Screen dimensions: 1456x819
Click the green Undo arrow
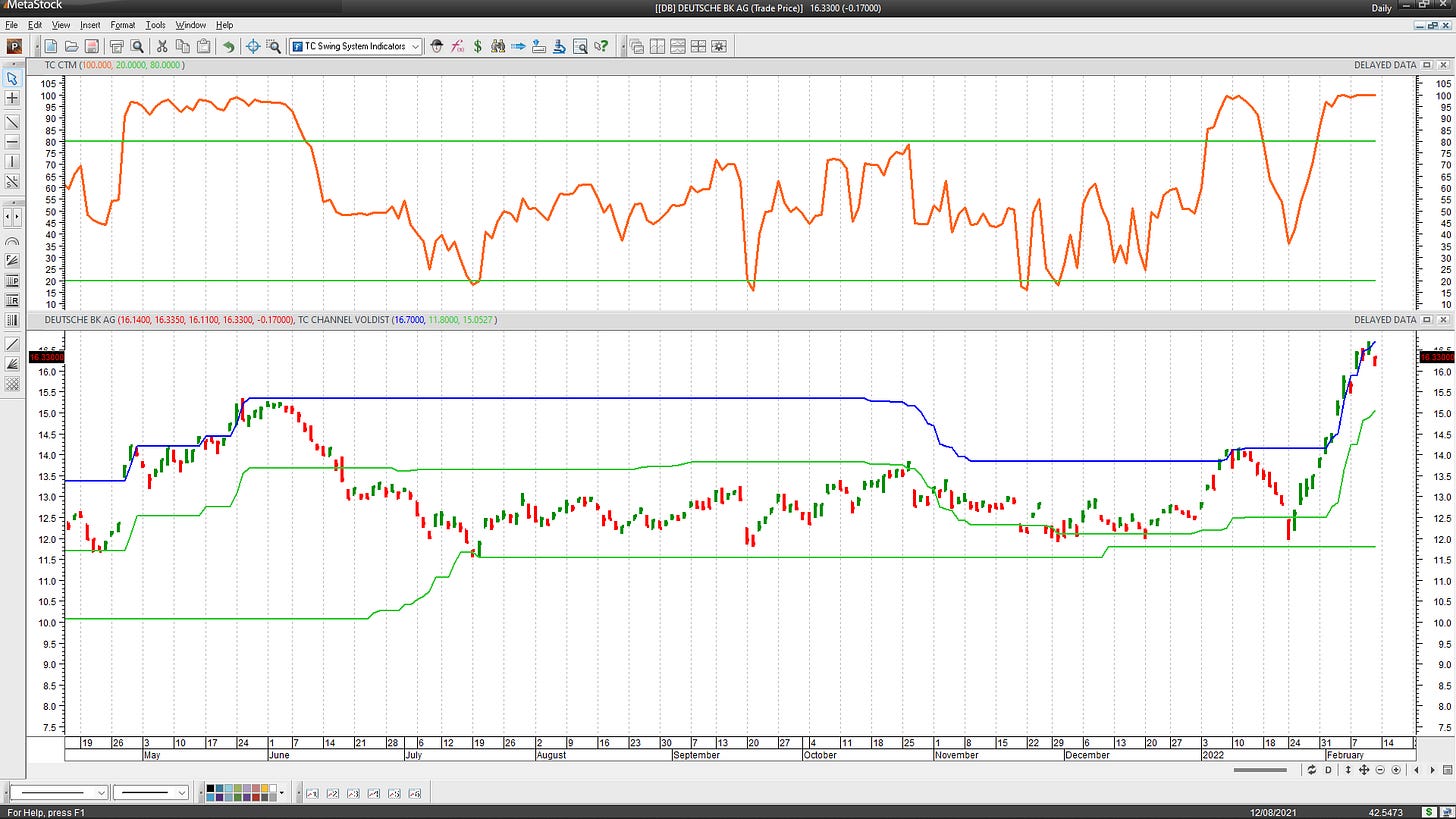[228, 46]
